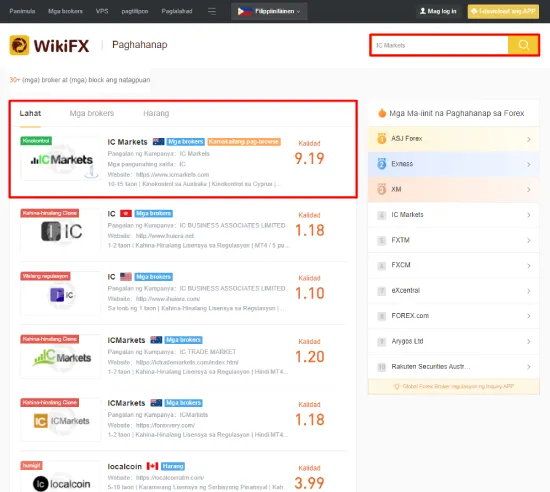Viewport: 550px width, 492px height.
Task: Click the second-place medal icon beside Exness
Action: pos(381,164)
